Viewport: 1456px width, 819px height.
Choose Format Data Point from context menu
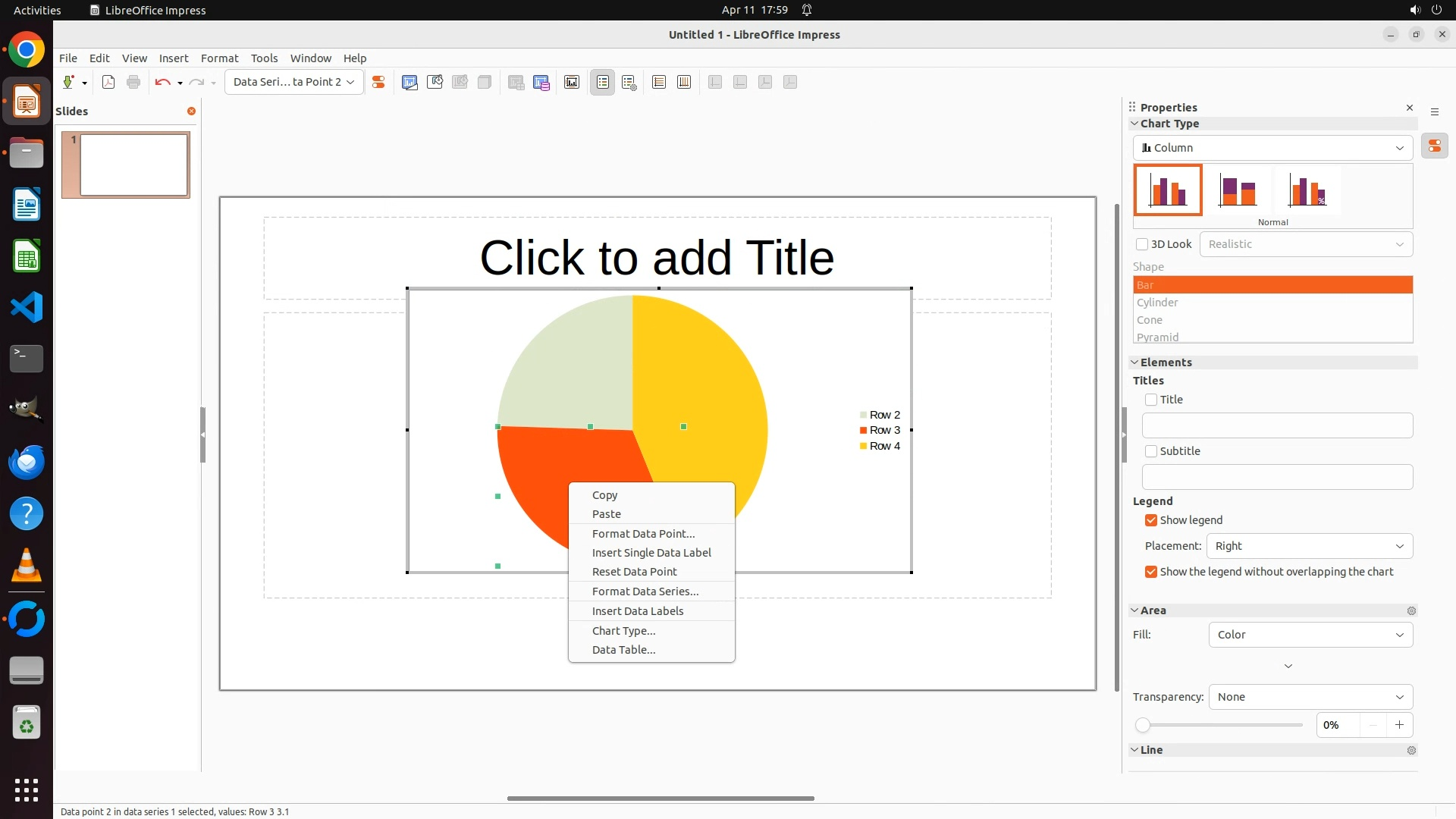[643, 534]
